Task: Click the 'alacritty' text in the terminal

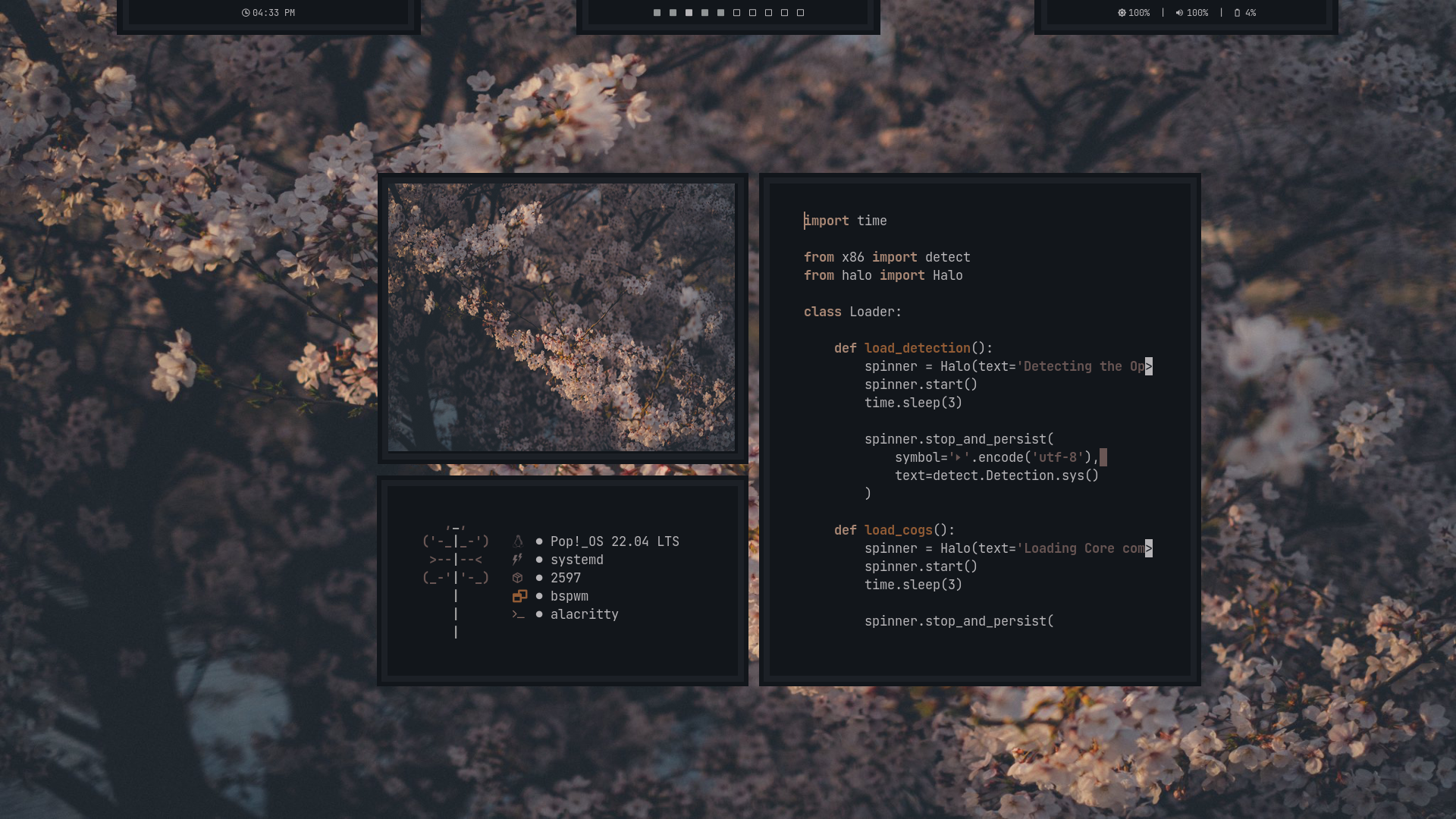Action: [585, 614]
